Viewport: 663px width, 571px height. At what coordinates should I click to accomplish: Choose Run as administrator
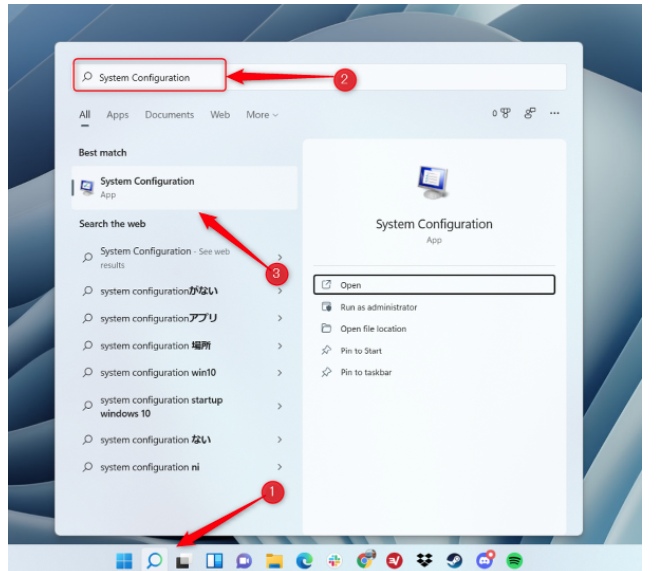coord(378,307)
